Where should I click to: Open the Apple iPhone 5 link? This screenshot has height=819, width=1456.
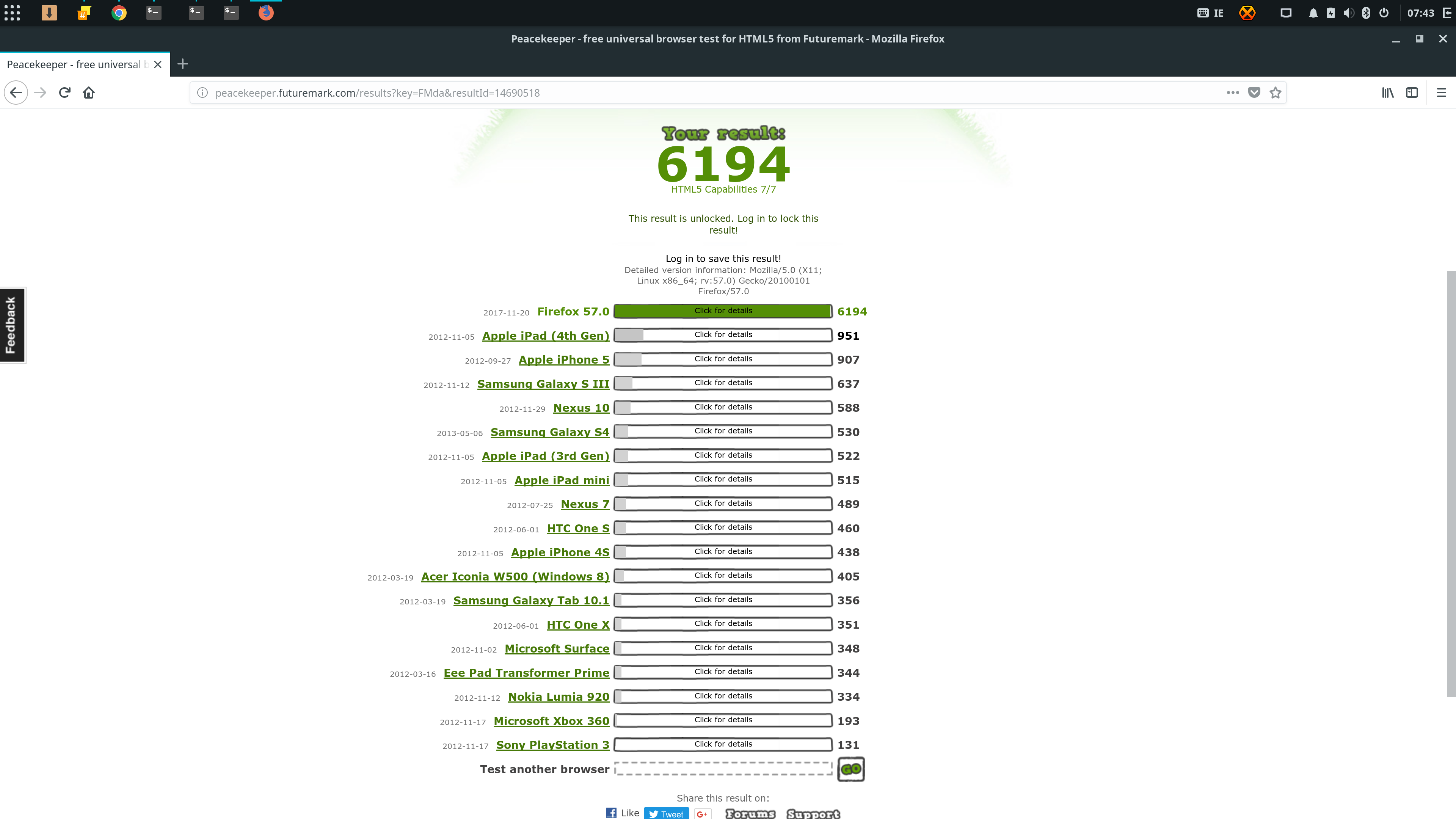click(563, 360)
